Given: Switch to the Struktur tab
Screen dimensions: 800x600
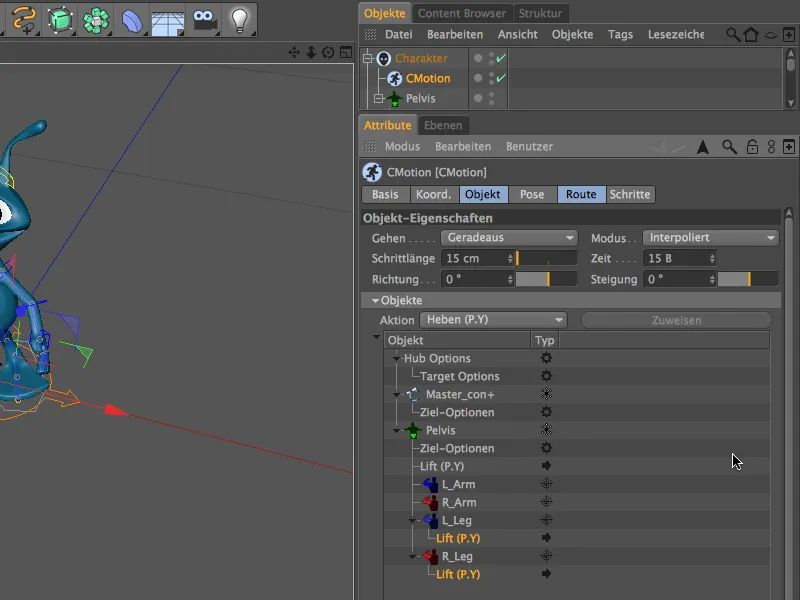Looking at the screenshot, I should point(540,13).
